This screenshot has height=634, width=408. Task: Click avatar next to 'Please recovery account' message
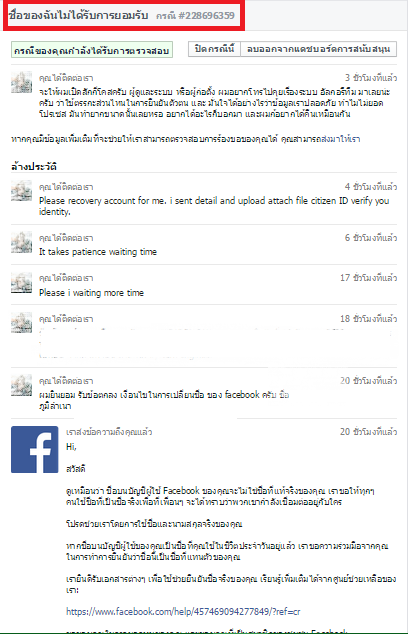point(21,191)
